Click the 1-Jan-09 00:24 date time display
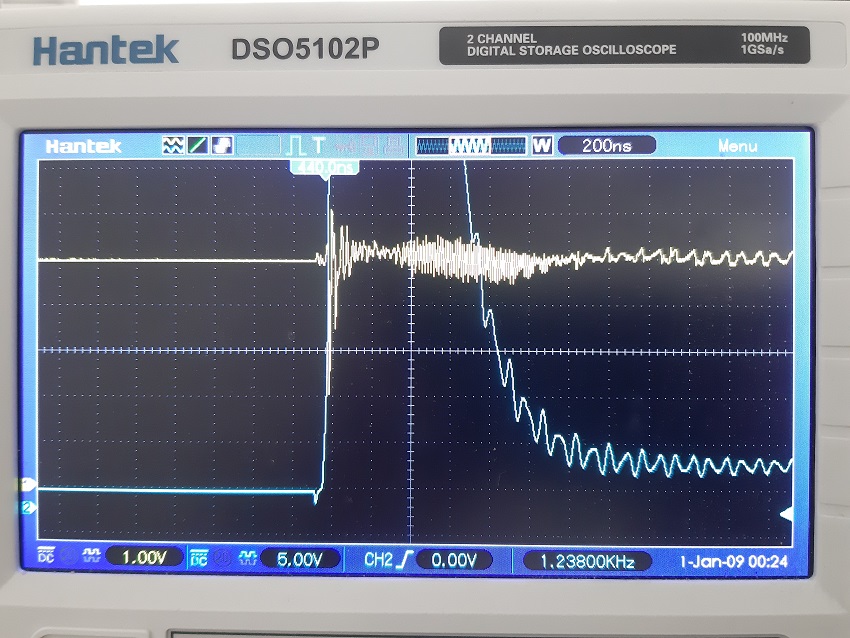850x638 pixels. pyautogui.click(x=733, y=562)
